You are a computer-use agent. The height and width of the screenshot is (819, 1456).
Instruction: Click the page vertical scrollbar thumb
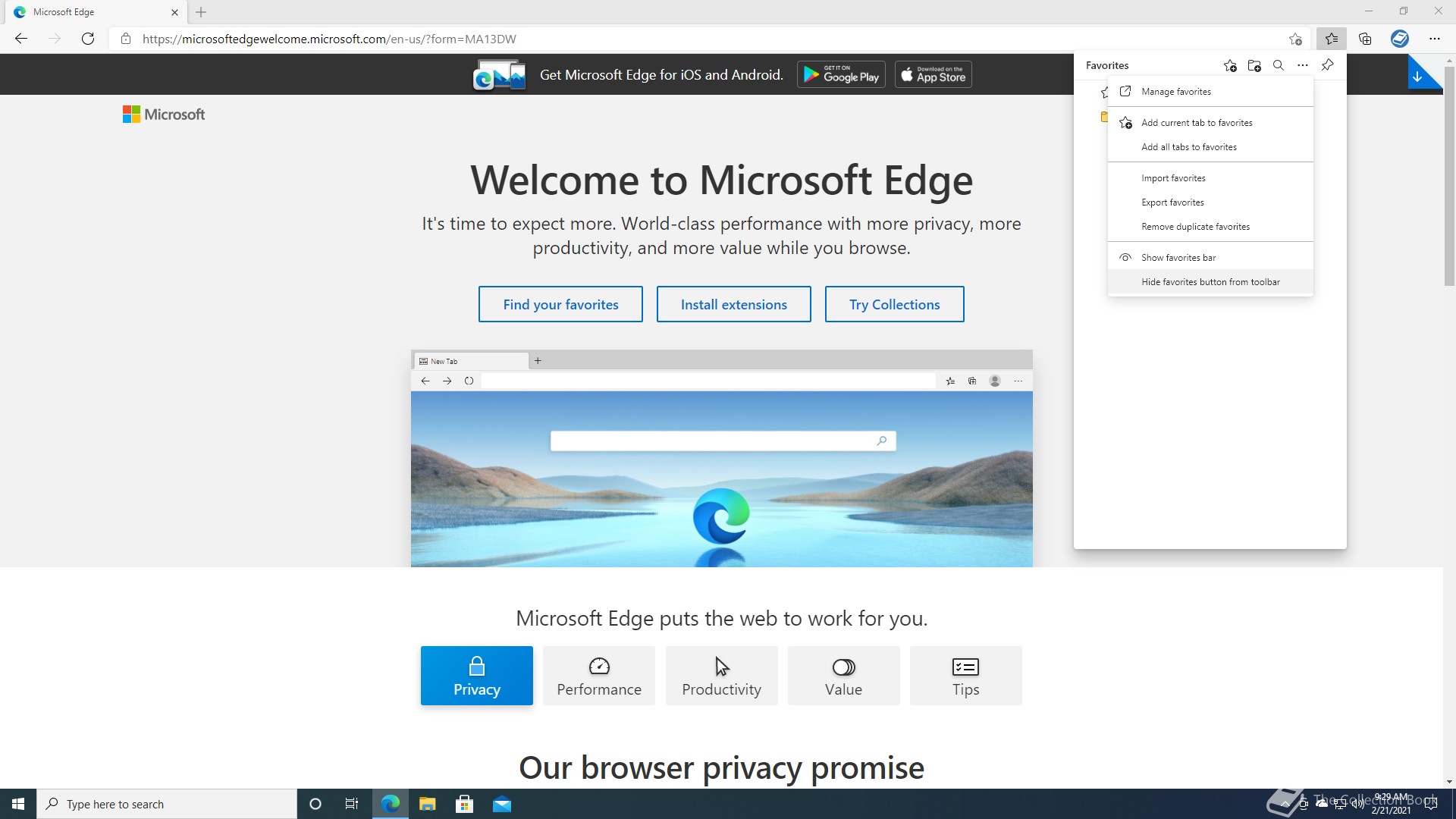tap(1449, 174)
